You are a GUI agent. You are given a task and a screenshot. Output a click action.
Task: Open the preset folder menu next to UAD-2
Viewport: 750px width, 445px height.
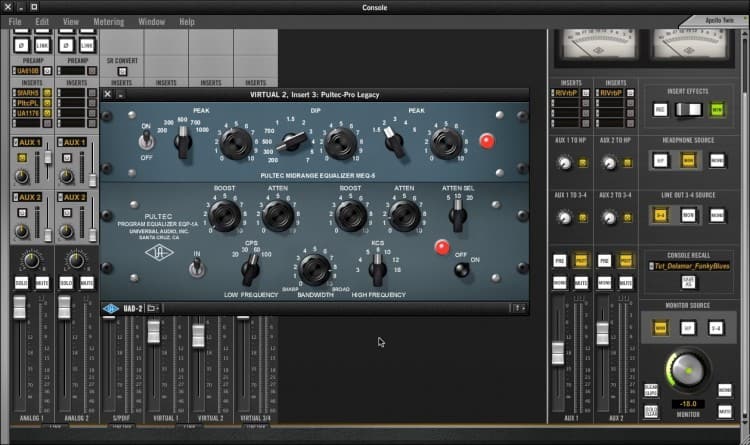153,309
